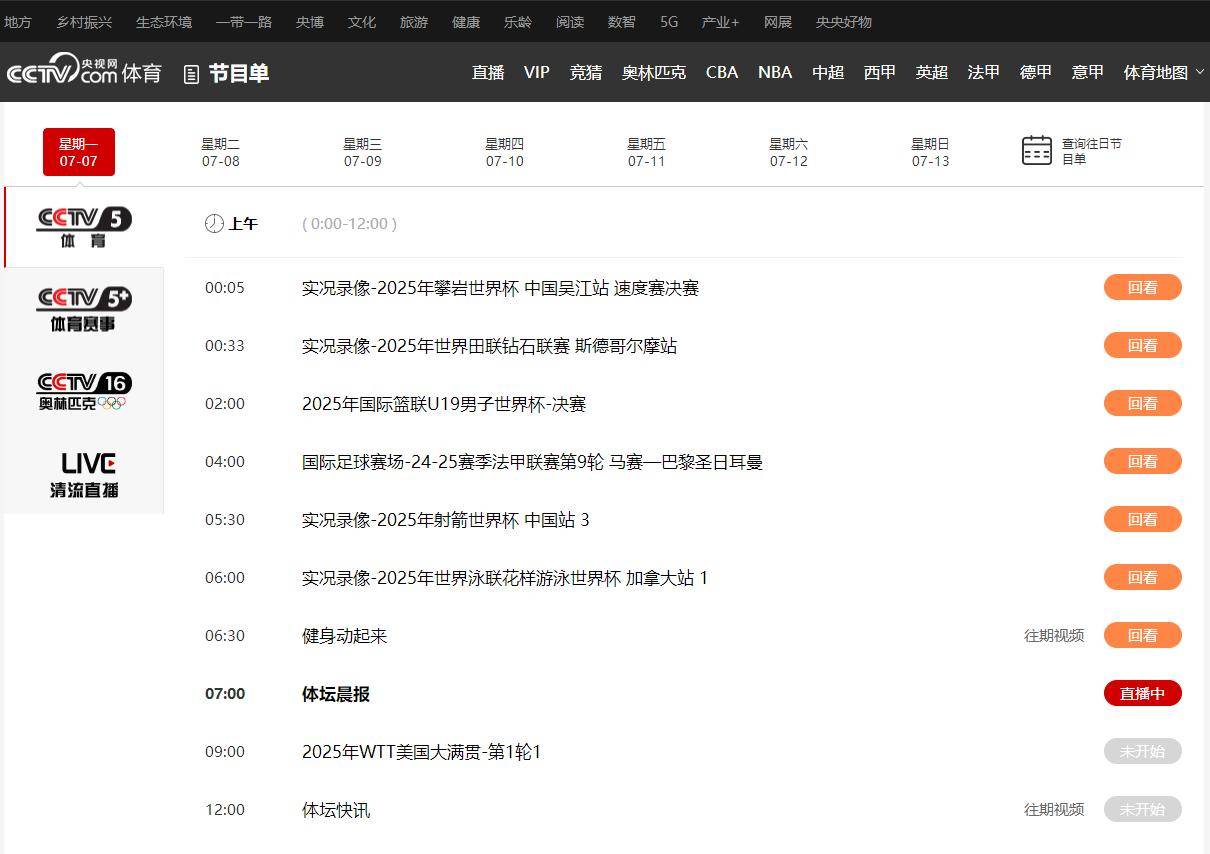The height and width of the screenshot is (854, 1210).
Task: Select program 2025年WTT美国大满贯-第1轮1
Action: click(x=422, y=751)
